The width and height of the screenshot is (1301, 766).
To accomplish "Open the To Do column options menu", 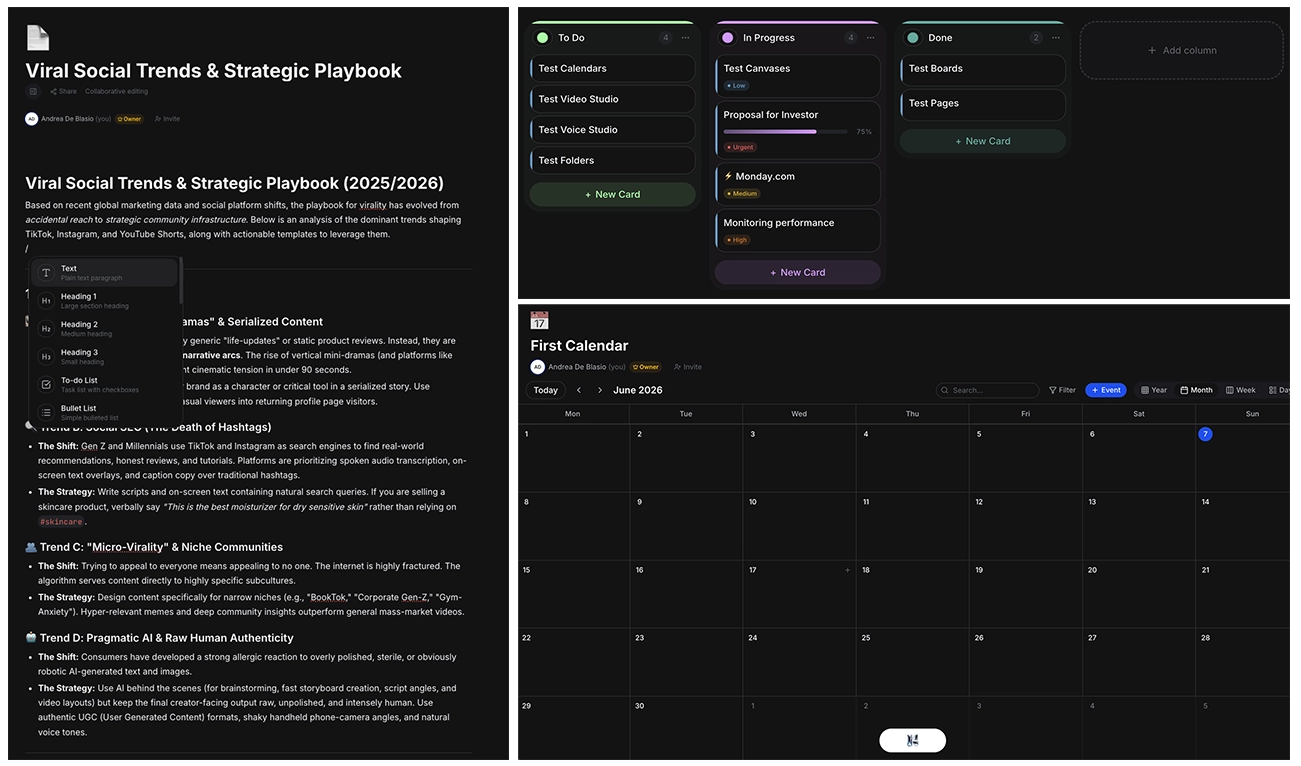I will tap(685, 38).
